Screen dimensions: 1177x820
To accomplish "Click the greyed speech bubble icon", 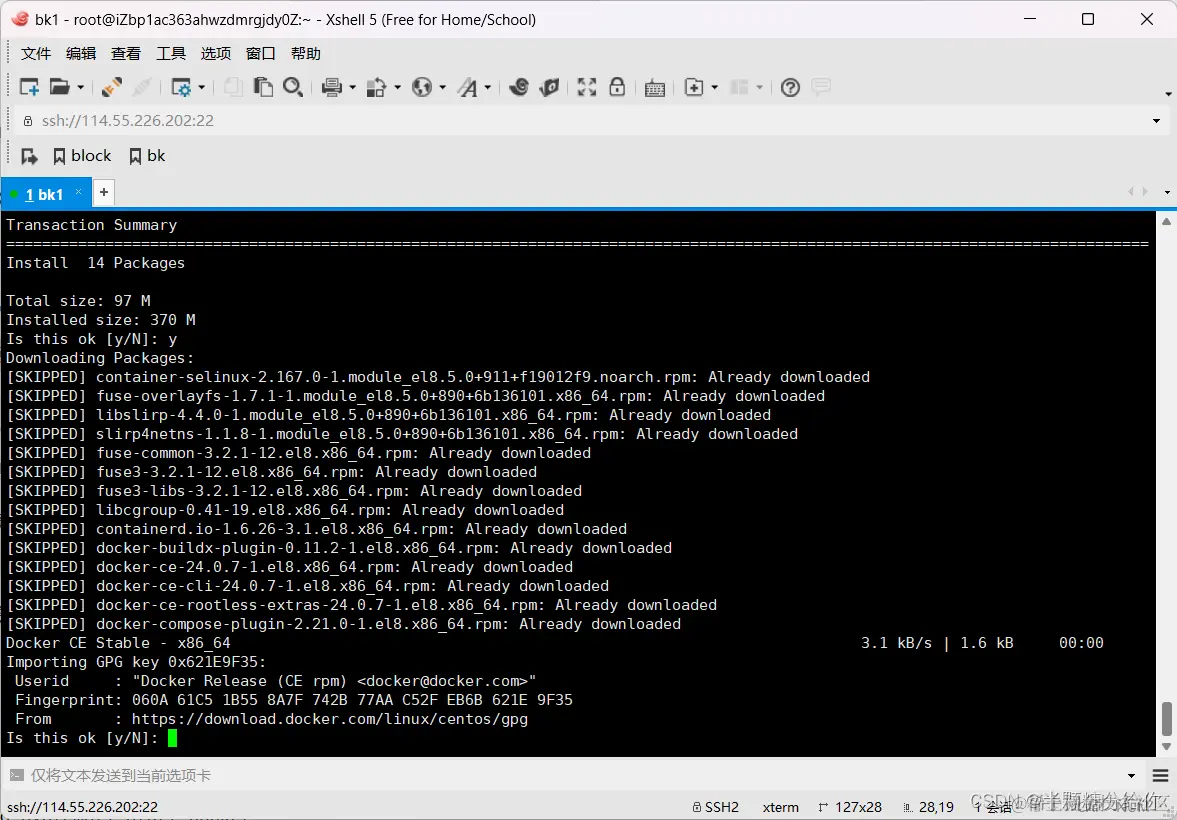I will tap(821, 87).
